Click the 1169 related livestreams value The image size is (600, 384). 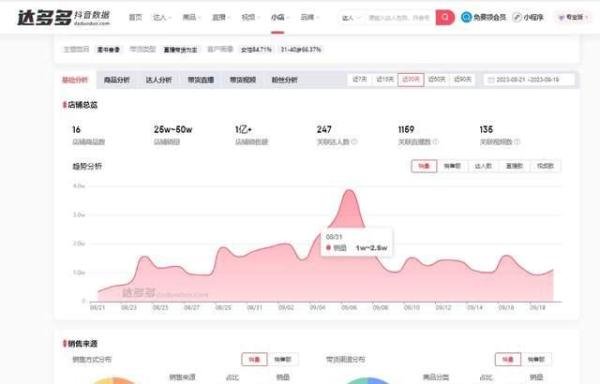406,130
